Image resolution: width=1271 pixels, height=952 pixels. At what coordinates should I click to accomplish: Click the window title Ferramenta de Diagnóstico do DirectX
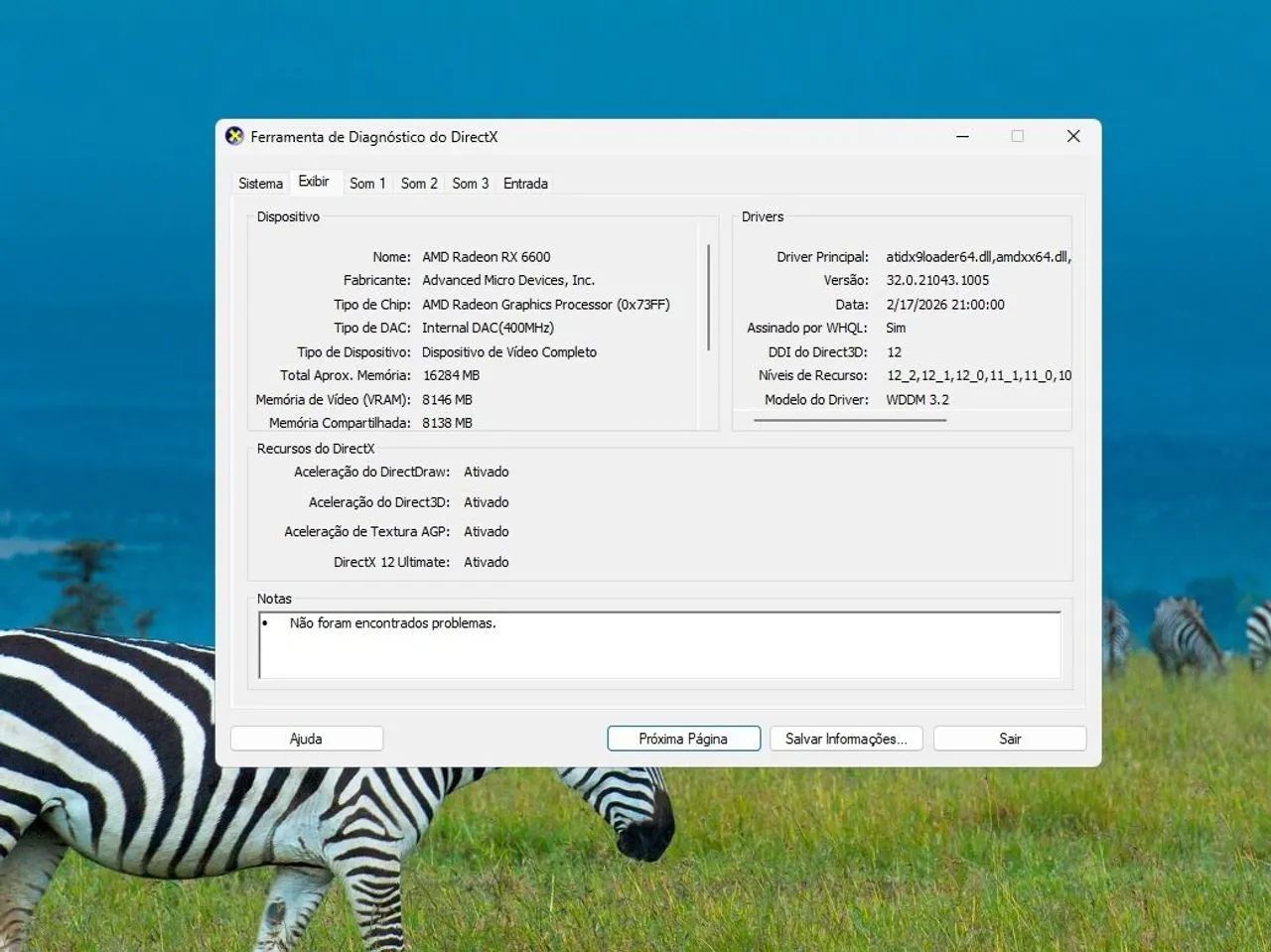374,137
